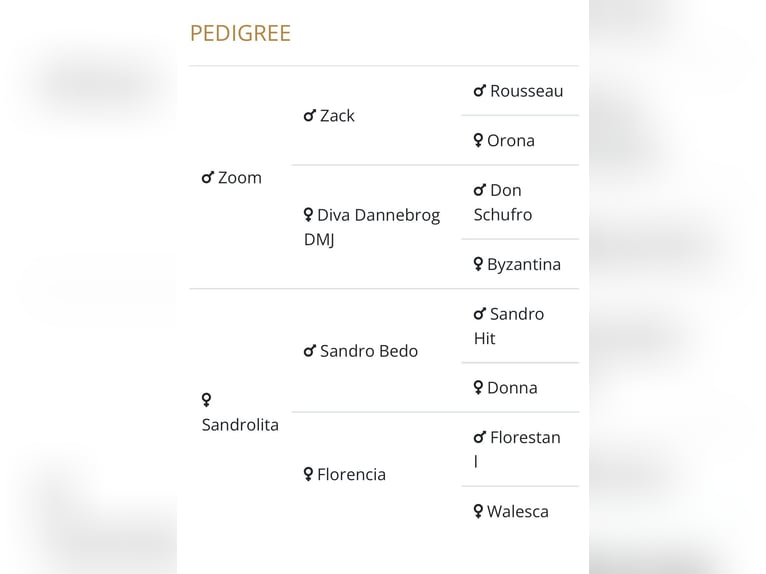Click the PEDIGREE section heading
Screen dimensions: 766x574
240,33
